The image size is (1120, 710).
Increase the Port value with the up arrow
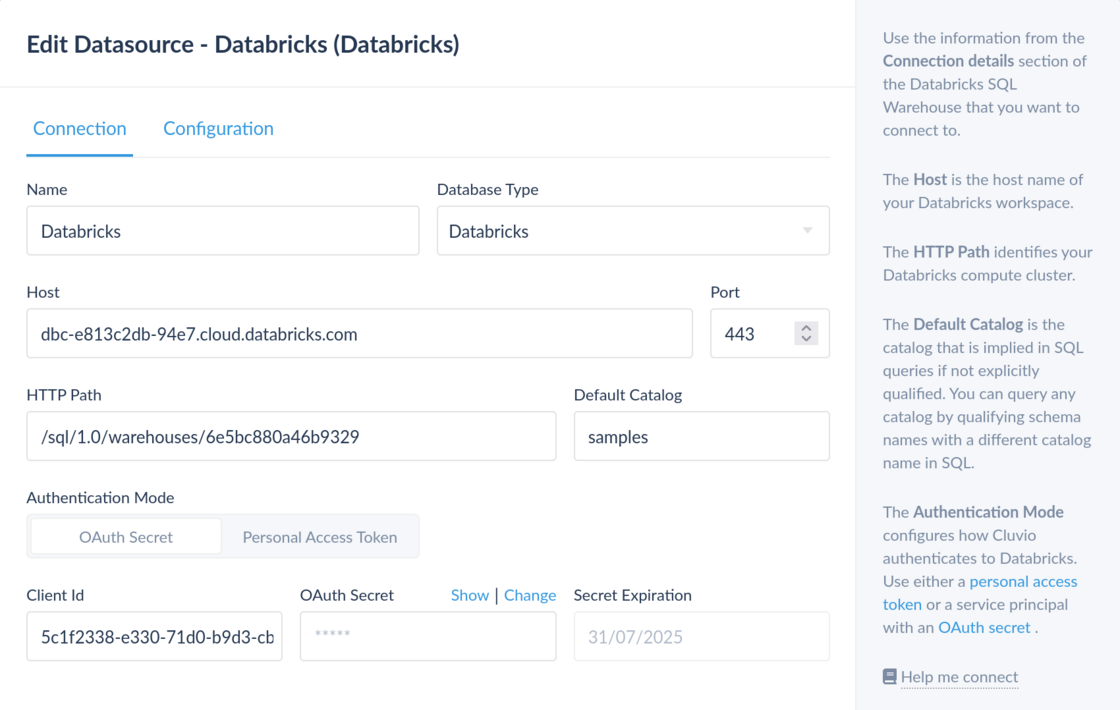click(806, 328)
